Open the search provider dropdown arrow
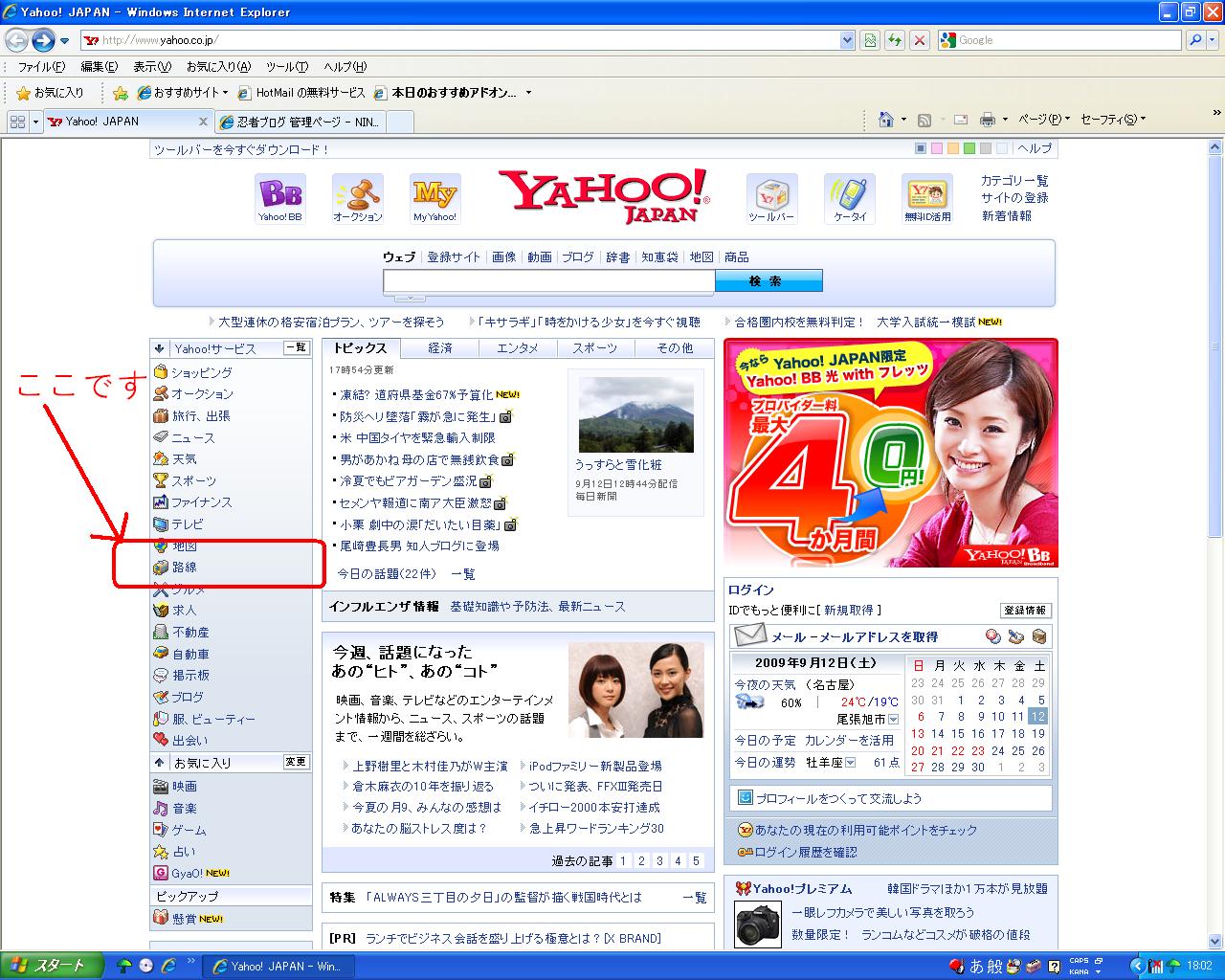The height and width of the screenshot is (980, 1225). [1214, 40]
